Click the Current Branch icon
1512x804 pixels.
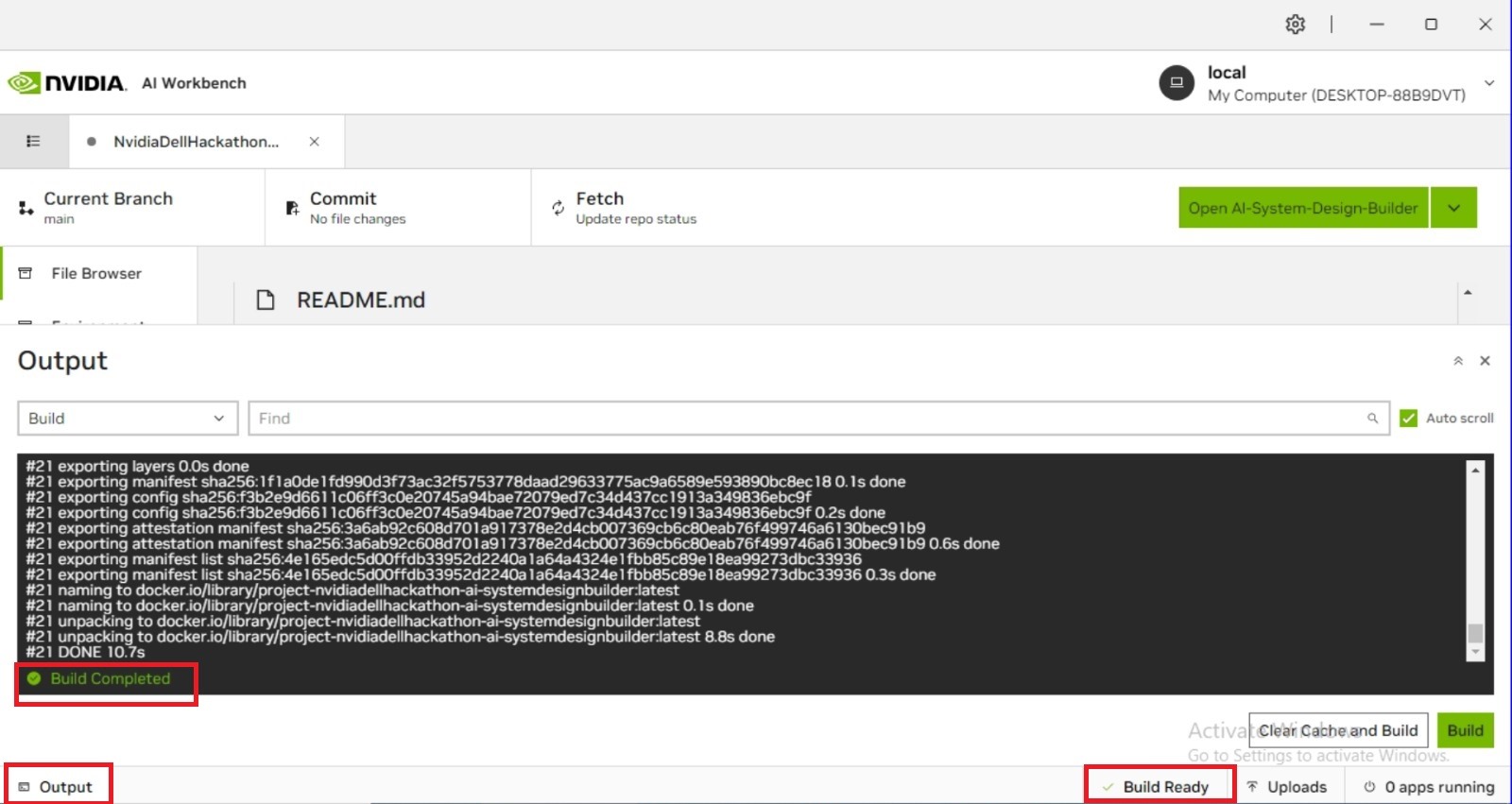point(26,208)
